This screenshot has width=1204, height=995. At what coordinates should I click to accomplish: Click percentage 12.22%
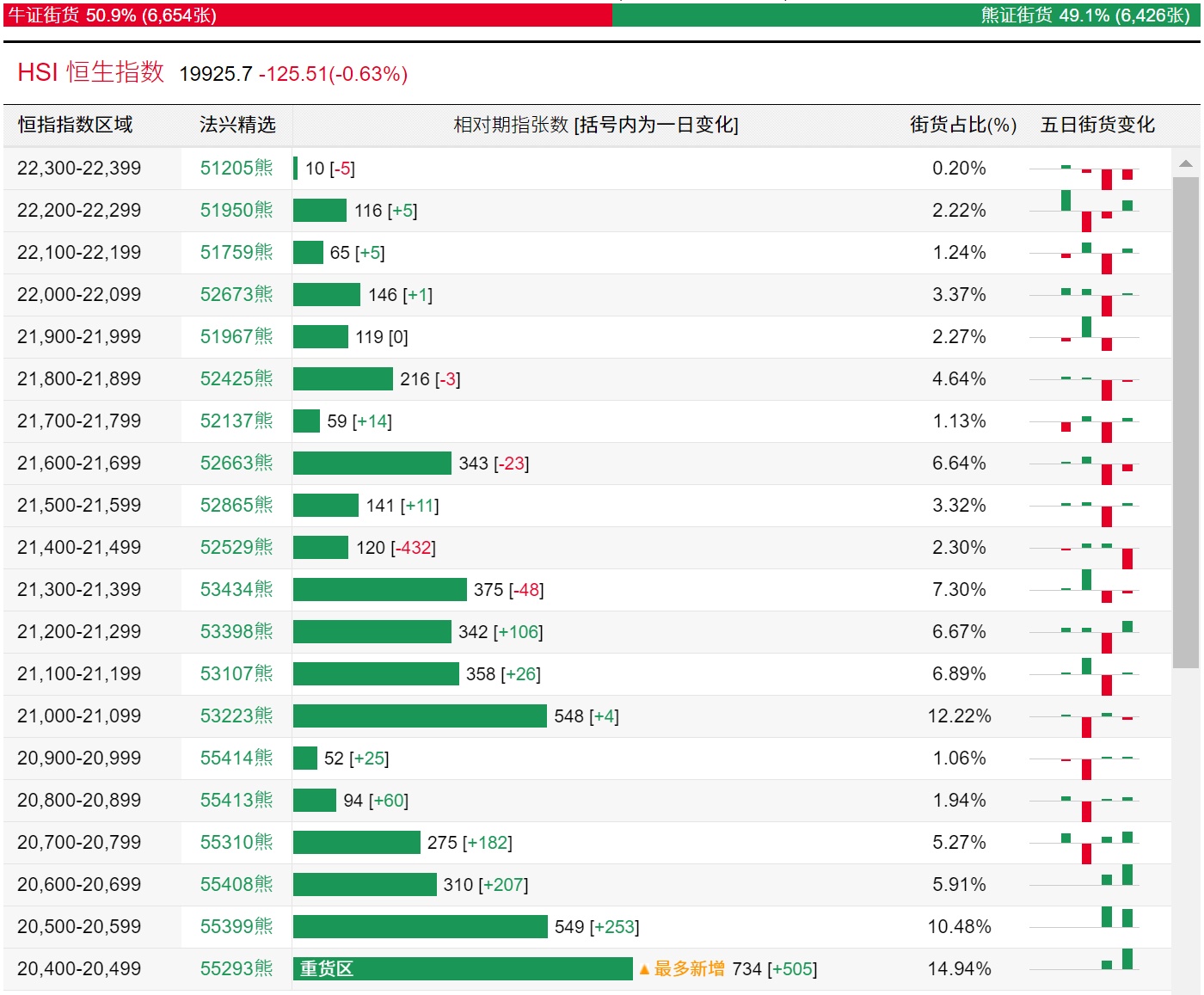pos(959,716)
